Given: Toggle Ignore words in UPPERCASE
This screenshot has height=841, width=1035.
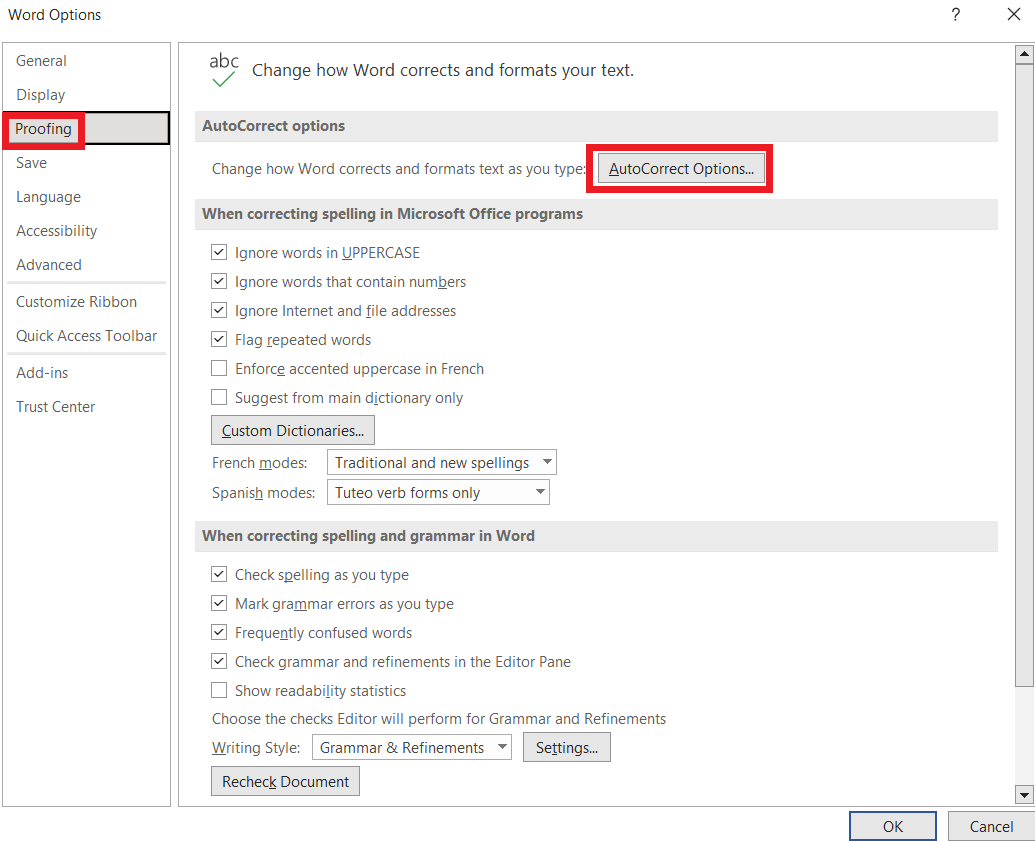Looking at the screenshot, I should tap(218, 252).
